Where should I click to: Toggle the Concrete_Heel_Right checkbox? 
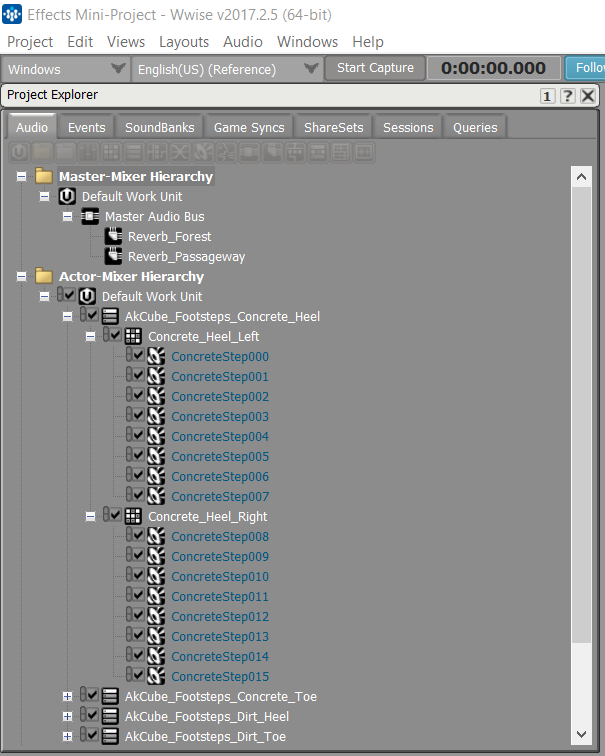pyautogui.click(x=116, y=514)
